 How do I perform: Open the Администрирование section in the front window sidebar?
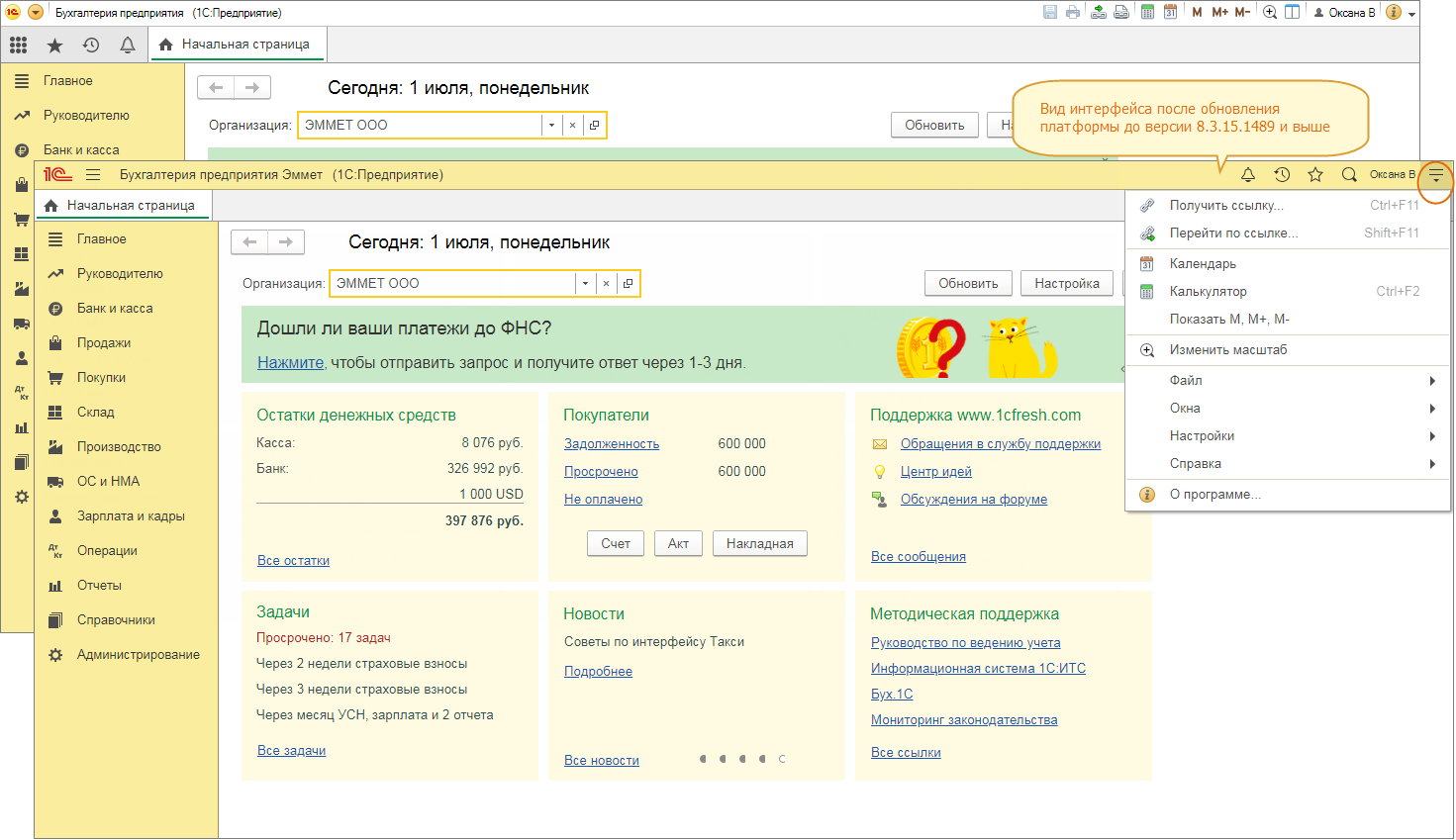[x=127, y=655]
